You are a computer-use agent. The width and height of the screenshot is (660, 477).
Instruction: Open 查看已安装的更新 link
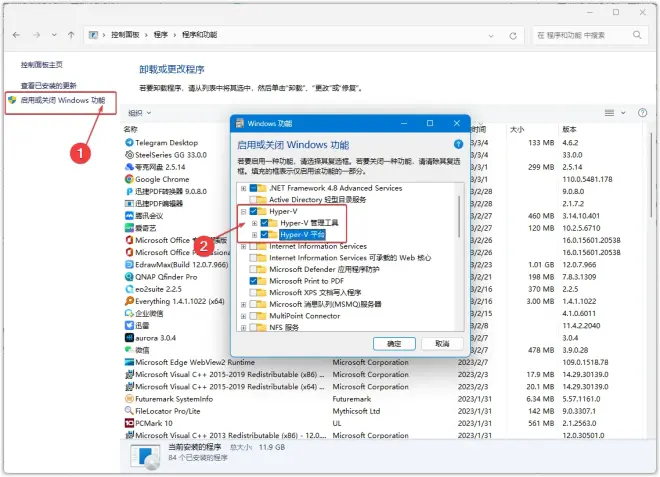click(48, 85)
